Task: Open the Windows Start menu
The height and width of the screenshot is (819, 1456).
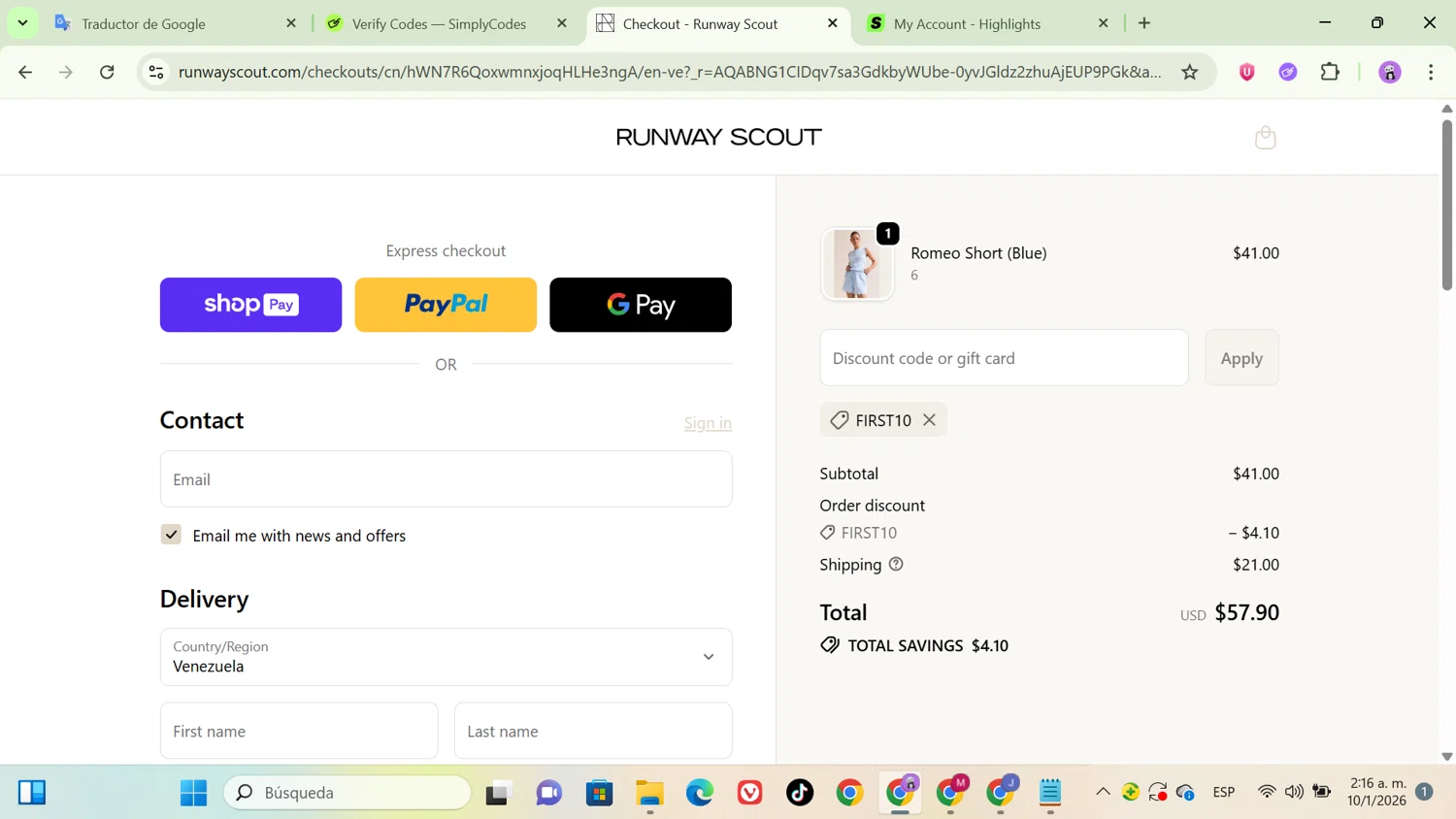Action: [193, 793]
